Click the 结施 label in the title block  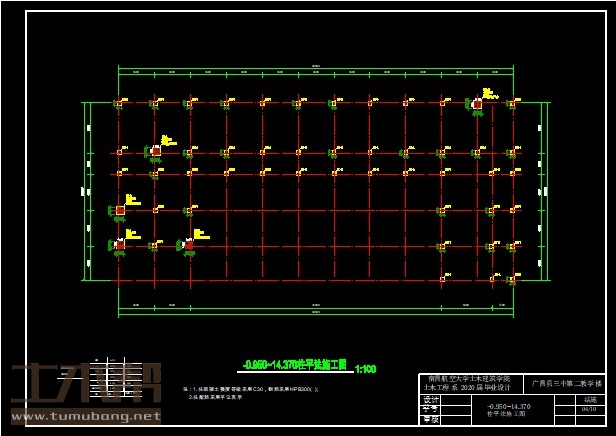tap(589, 399)
